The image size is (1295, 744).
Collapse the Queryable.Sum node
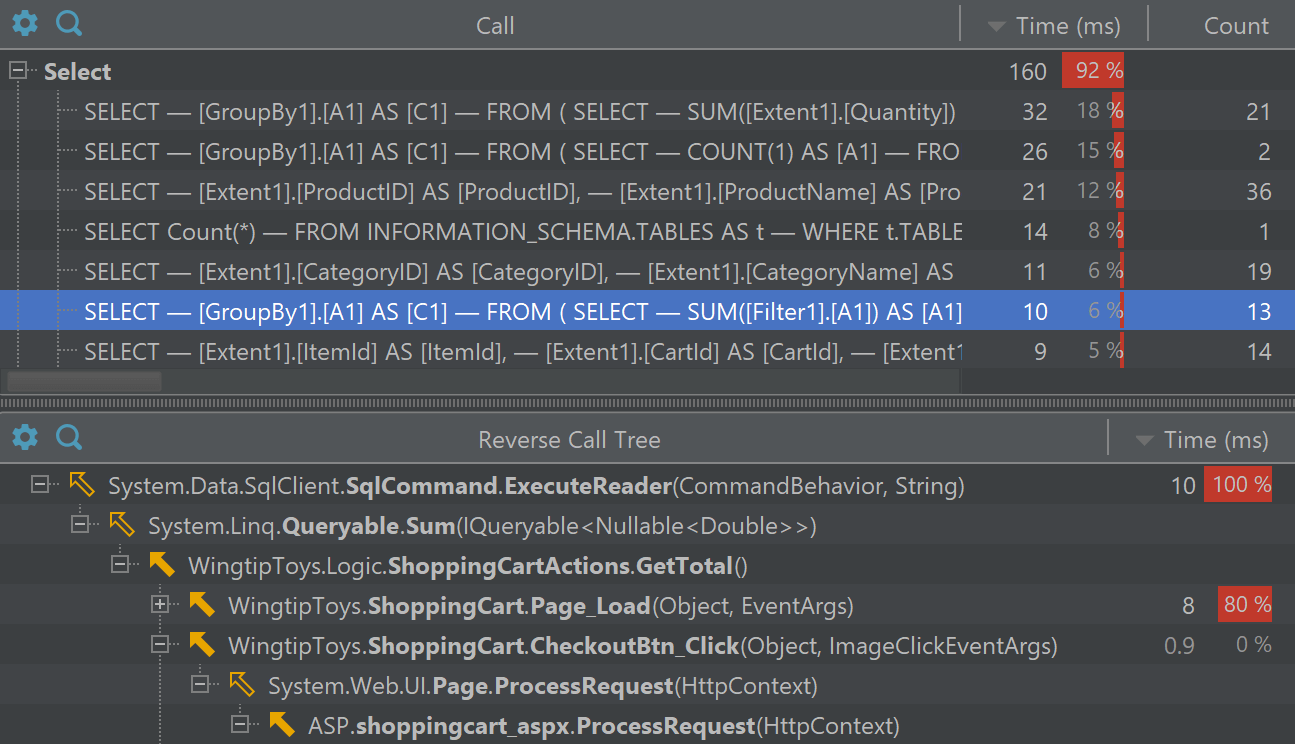[80, 525]
